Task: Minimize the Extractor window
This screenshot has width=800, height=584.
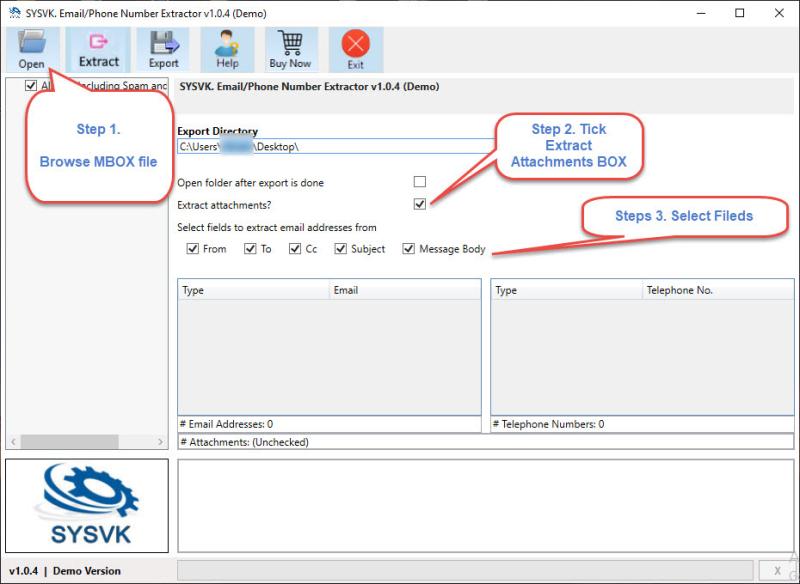Action: 701,13
